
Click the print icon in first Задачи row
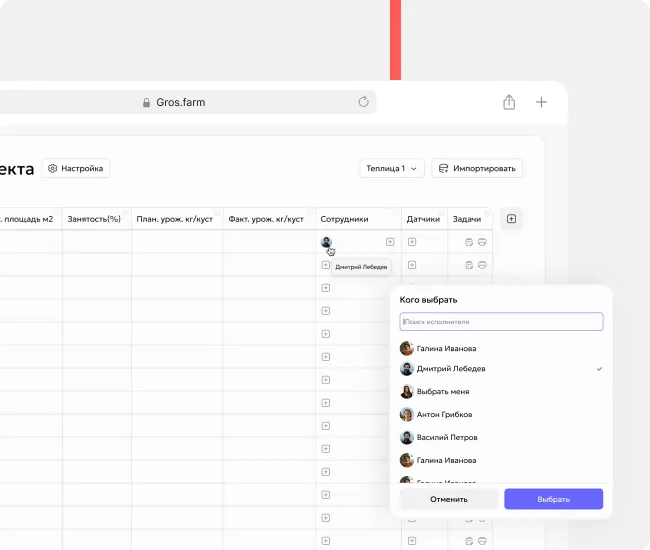click(482, 242)
